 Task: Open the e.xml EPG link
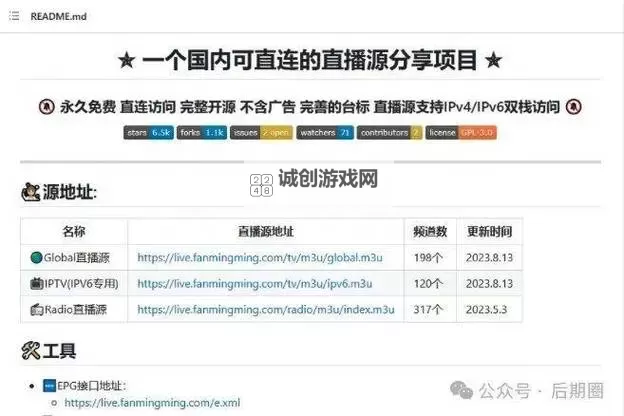tap(152, 402)
